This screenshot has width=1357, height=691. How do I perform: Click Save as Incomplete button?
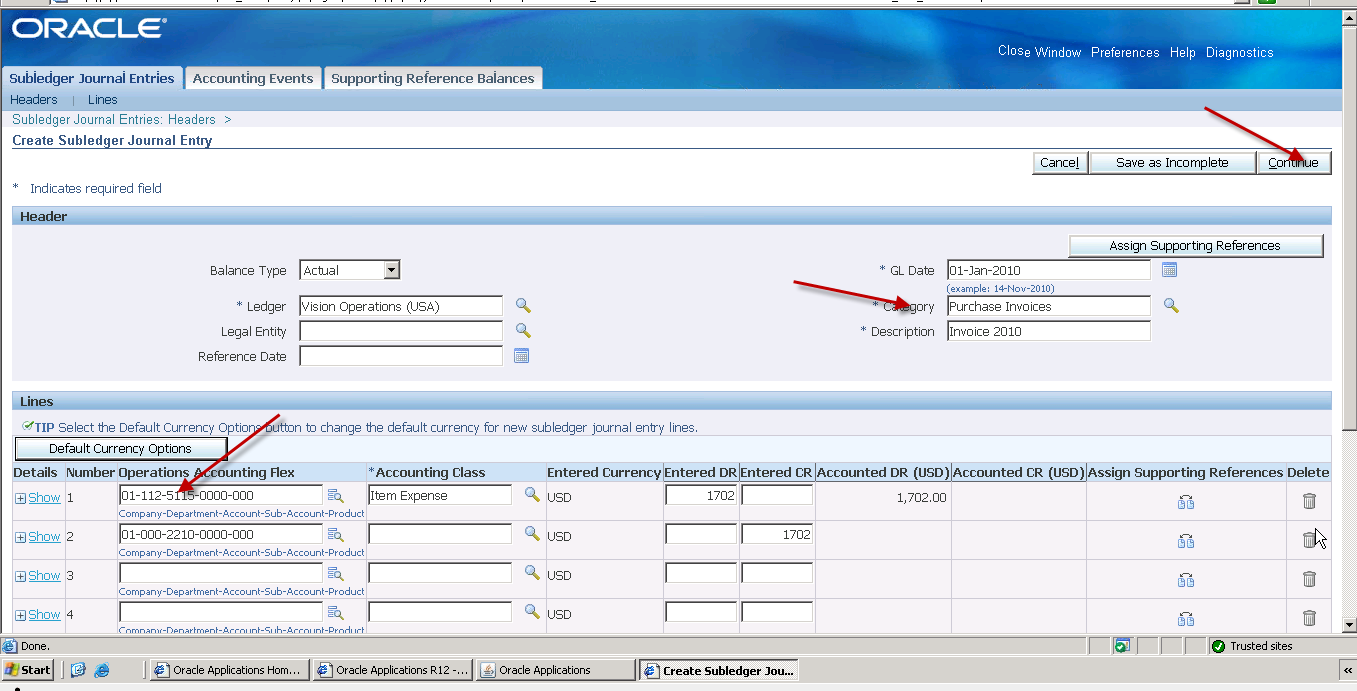pos(1172,163)
